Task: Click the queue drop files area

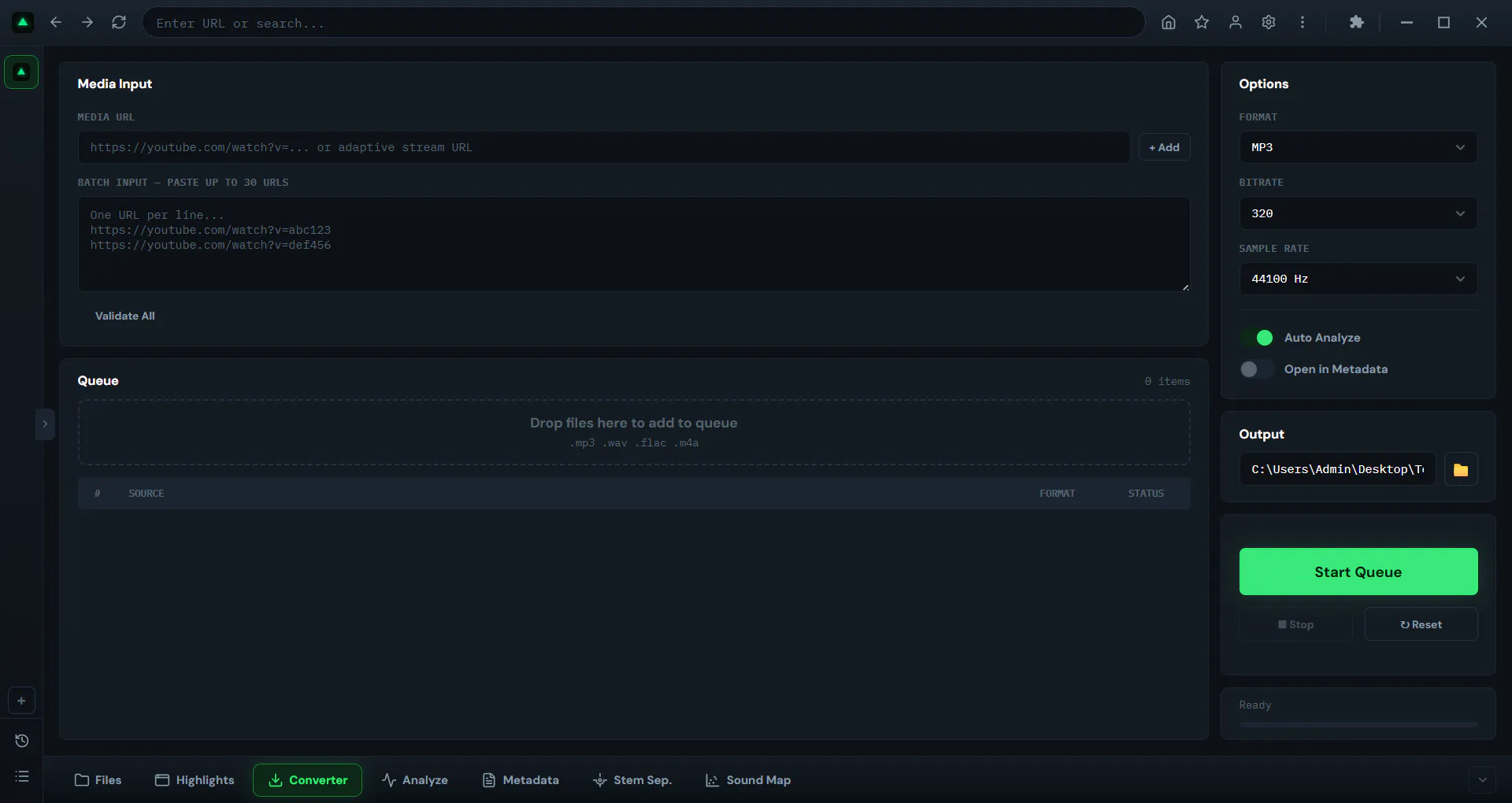Action: 634,432
